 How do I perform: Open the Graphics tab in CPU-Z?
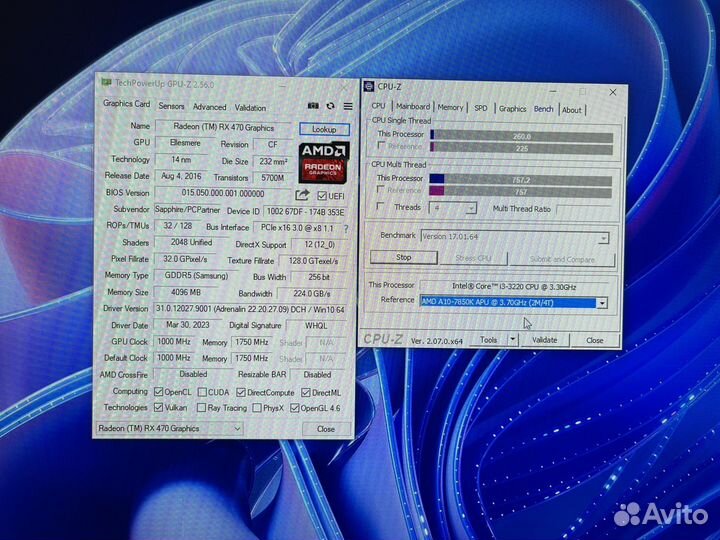[x=512, y=109]
